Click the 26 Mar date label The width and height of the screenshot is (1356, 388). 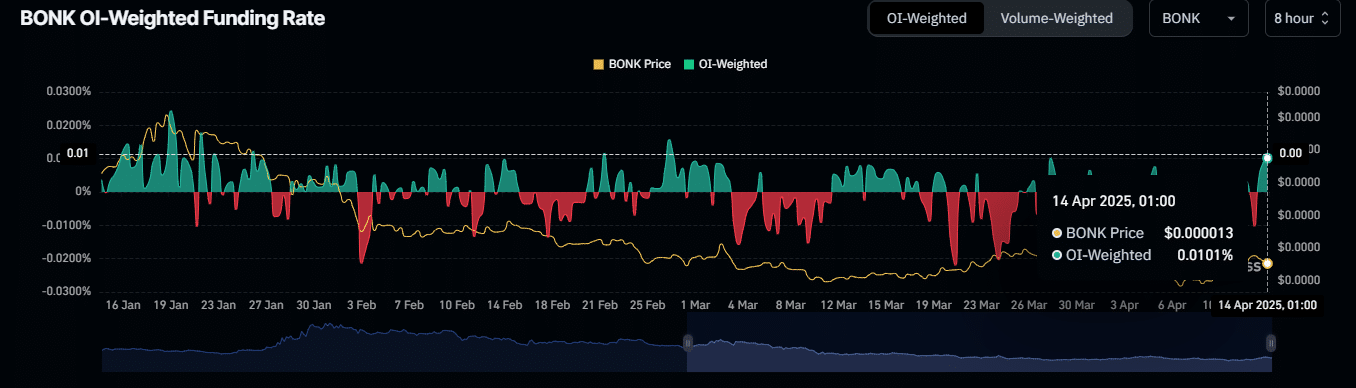pyautogui.click(x=1030, y=305)
